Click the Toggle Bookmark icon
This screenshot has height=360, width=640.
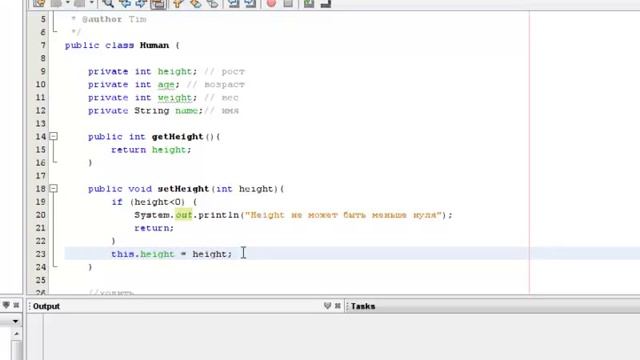(212, 4)
